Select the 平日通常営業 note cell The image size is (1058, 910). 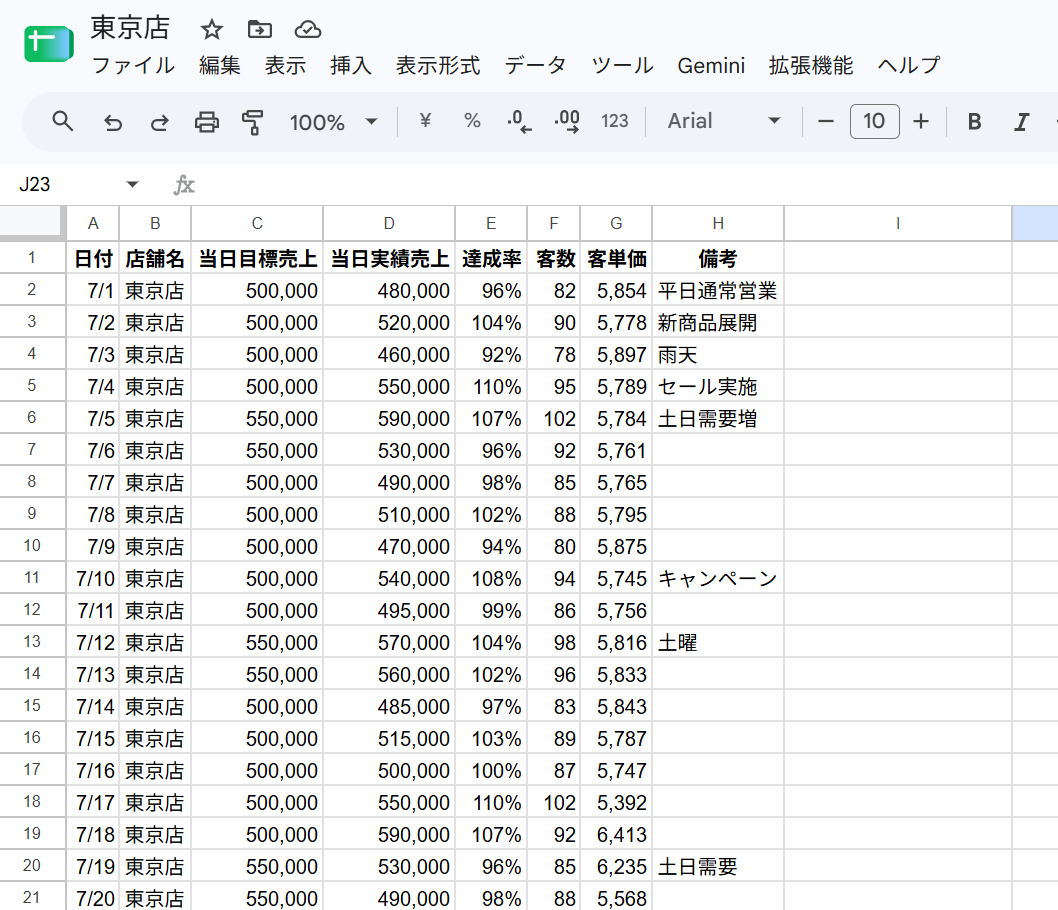coord(718,290)
